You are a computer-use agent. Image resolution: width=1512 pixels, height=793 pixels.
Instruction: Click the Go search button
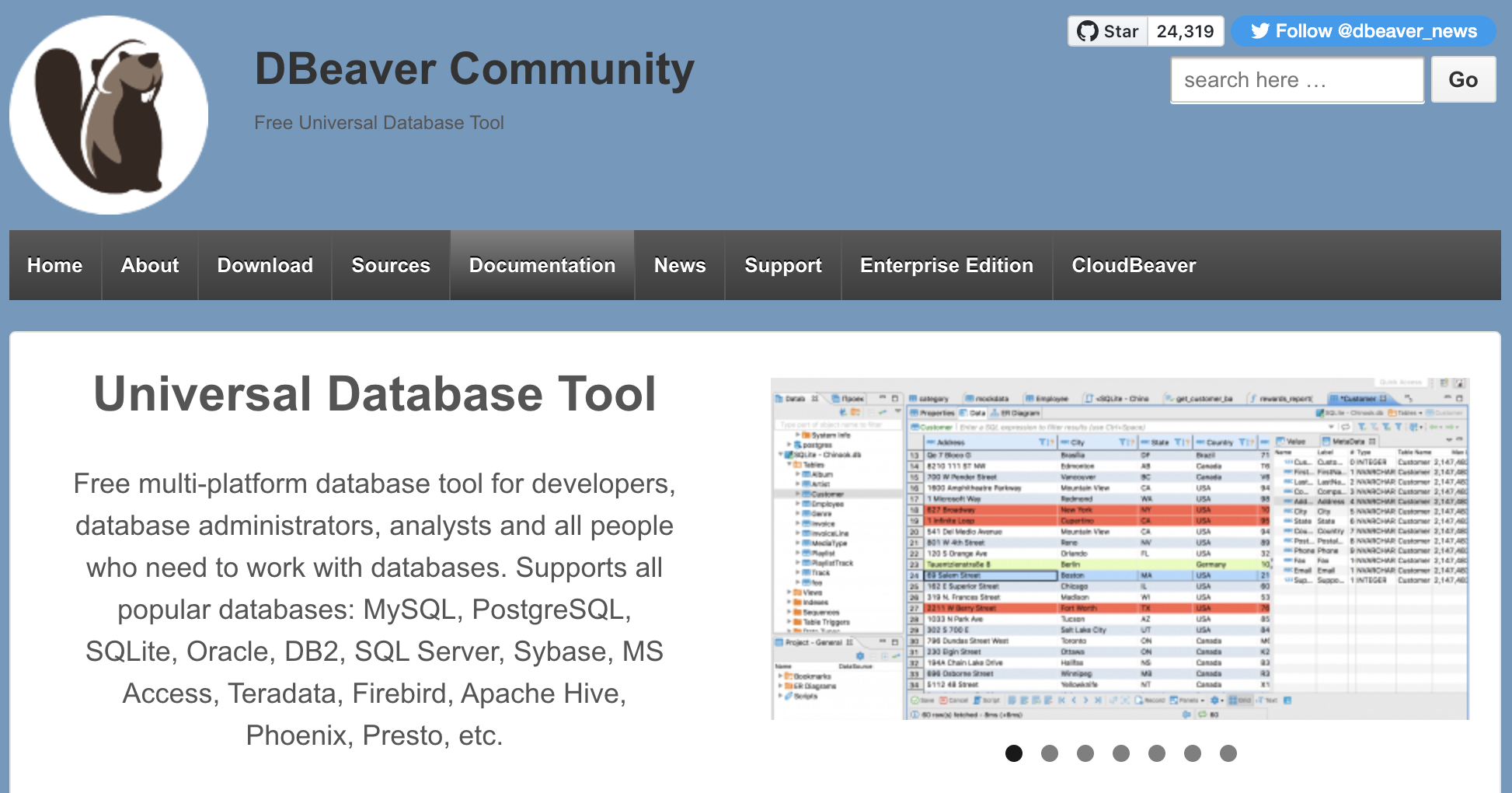1464,79
